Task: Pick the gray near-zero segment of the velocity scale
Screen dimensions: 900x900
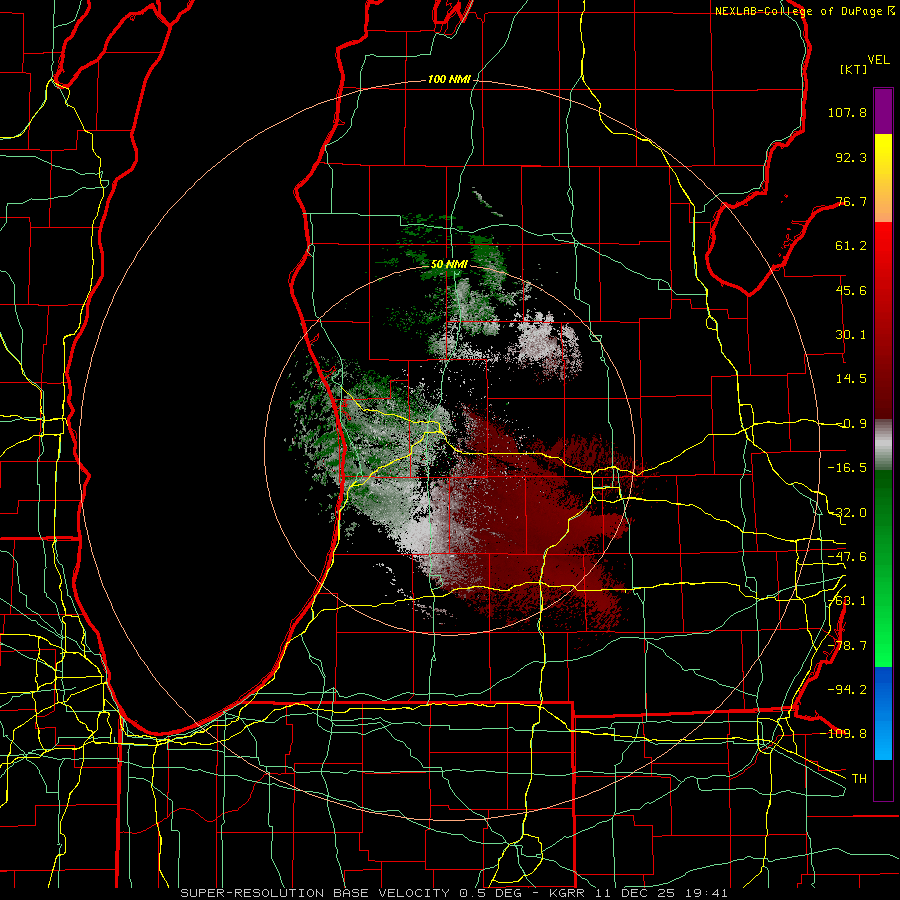Action: 883,444
